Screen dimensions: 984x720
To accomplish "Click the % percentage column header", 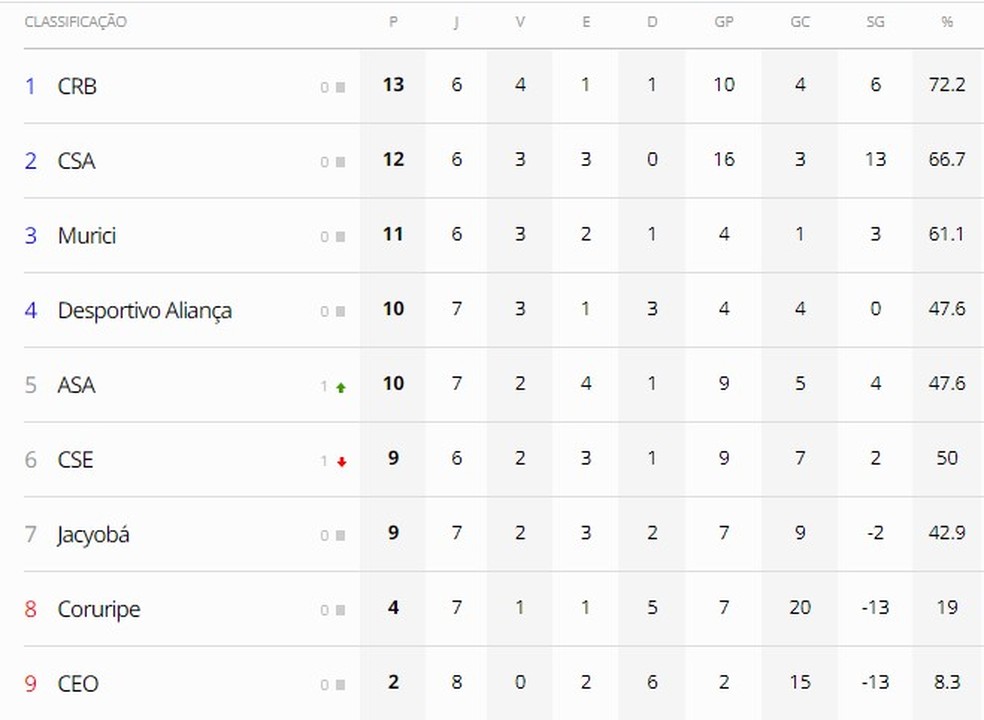I will point(946,22).
